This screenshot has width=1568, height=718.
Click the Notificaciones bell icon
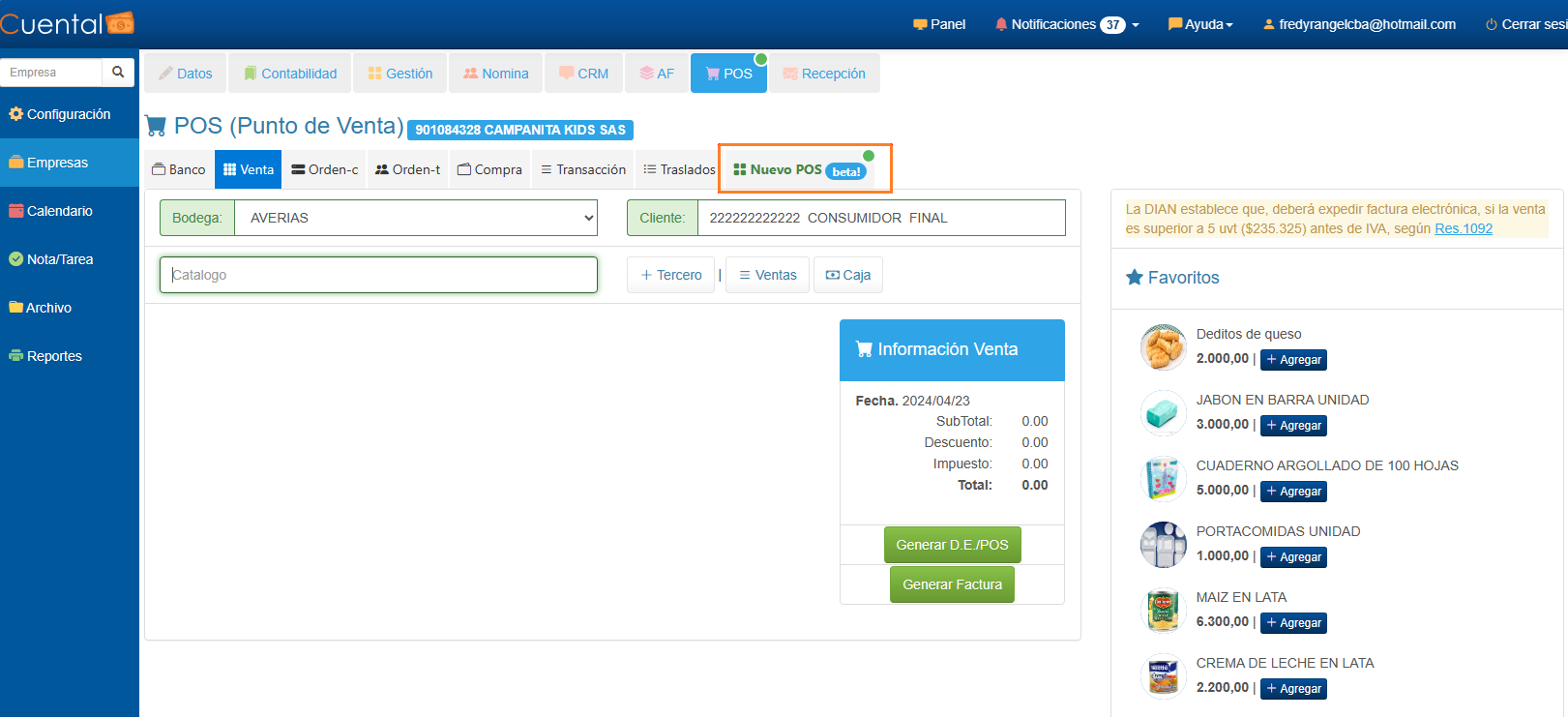(1001, 24)
